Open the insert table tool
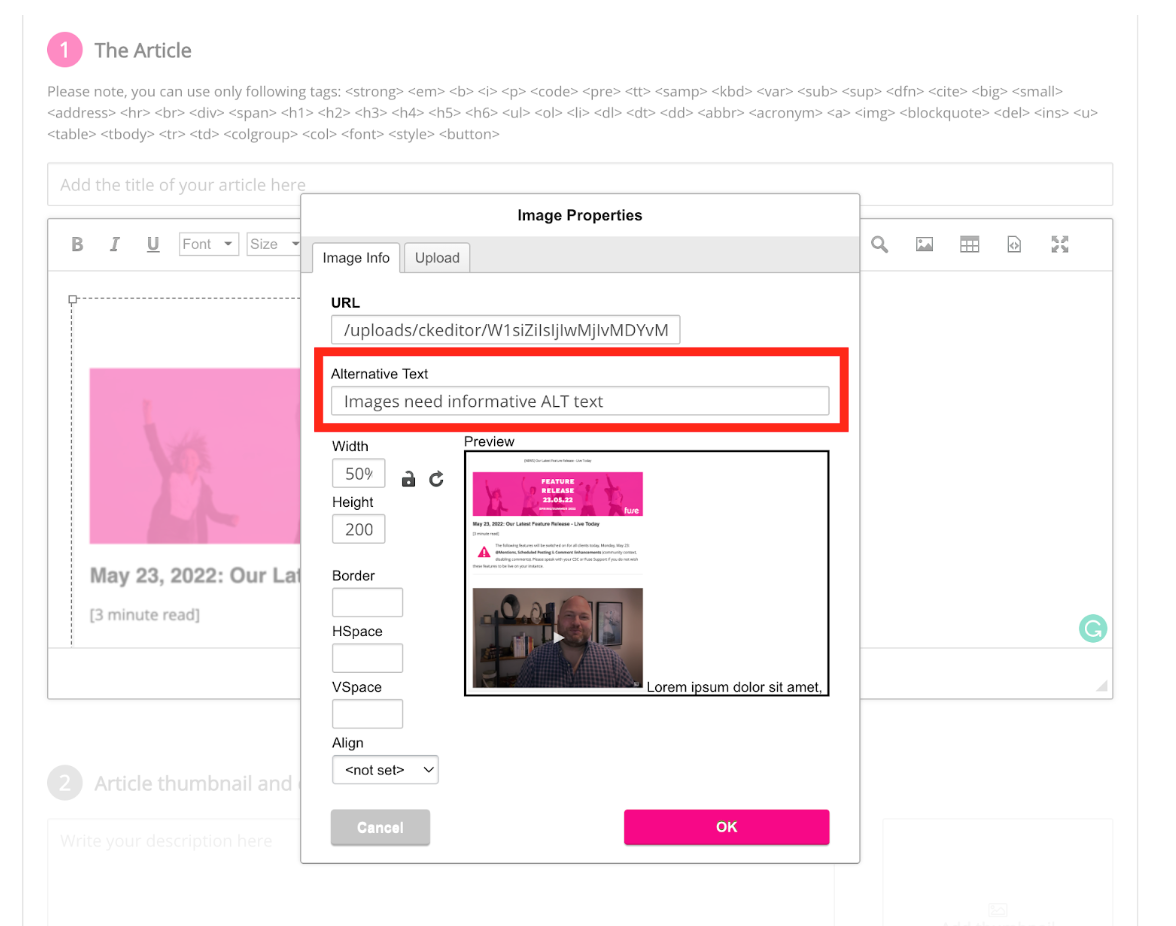Screen dimensions: 1176x926 [x=968, y=243]
